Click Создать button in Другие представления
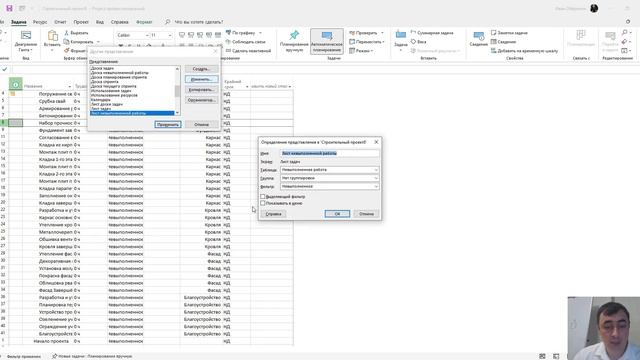Screen dimensions: 640x360 (x=201, y=69)
